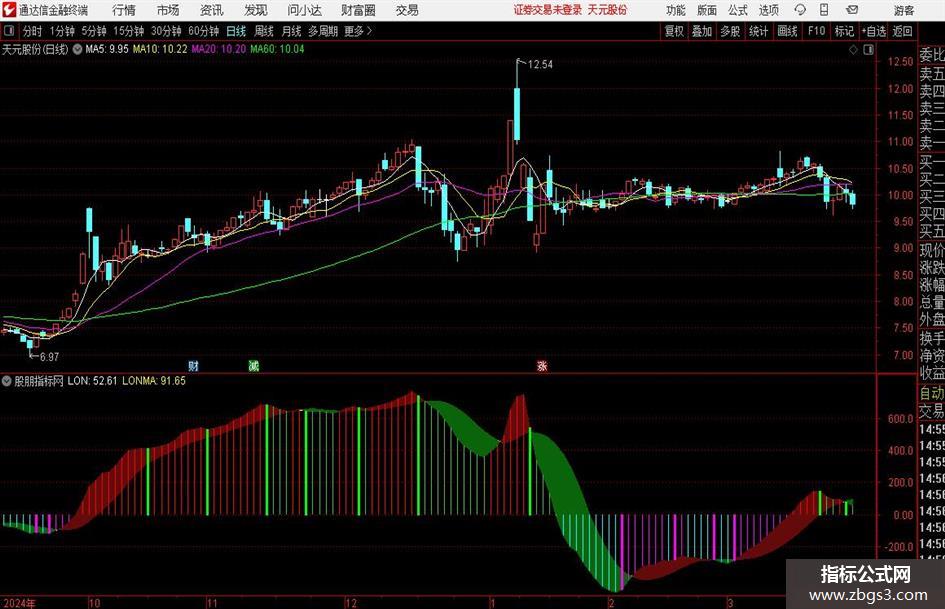This screenshot has height=609, width=945.
Task: Open the 选项 menu
Action: pyautogui.click(x=768, y=10)
